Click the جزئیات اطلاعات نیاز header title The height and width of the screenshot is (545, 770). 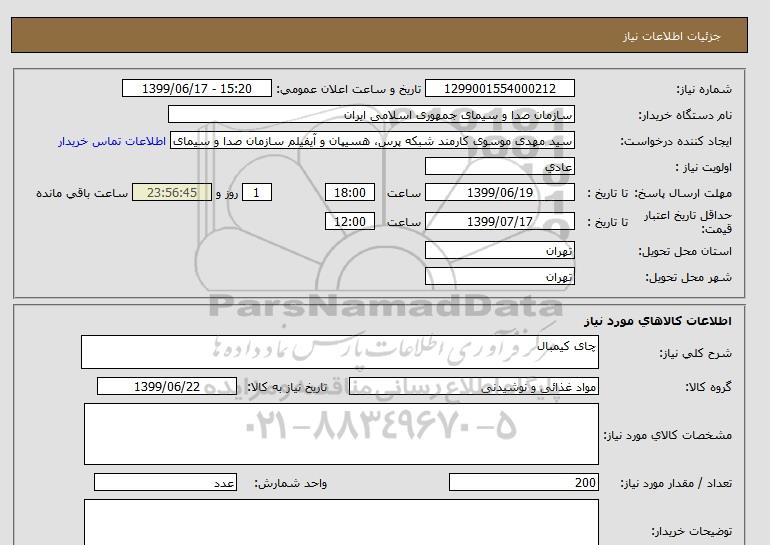coord(671,36)
